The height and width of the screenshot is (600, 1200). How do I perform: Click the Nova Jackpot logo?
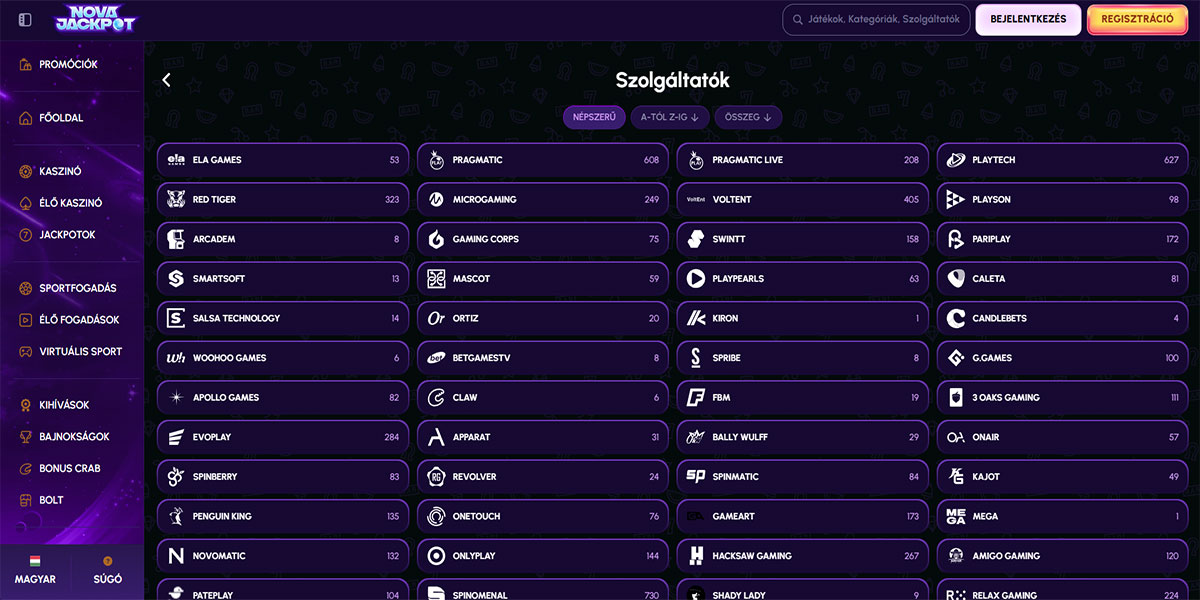point(95,18)
